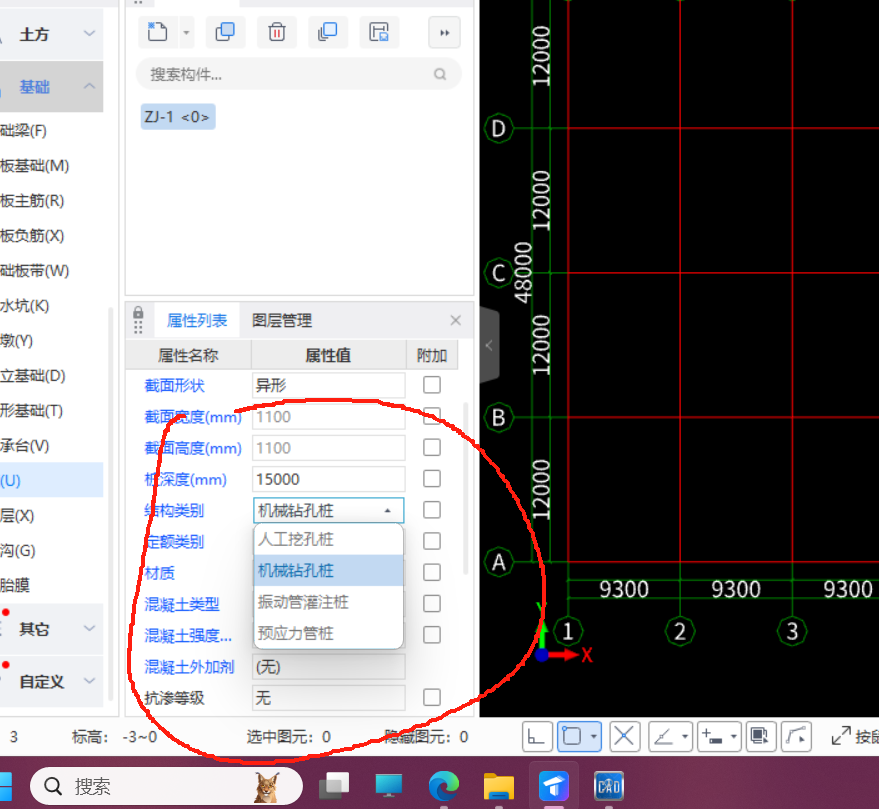Click the Windows taskbar search box
Viewport: 879px width, 809px height.
click(x=166, y=786)
